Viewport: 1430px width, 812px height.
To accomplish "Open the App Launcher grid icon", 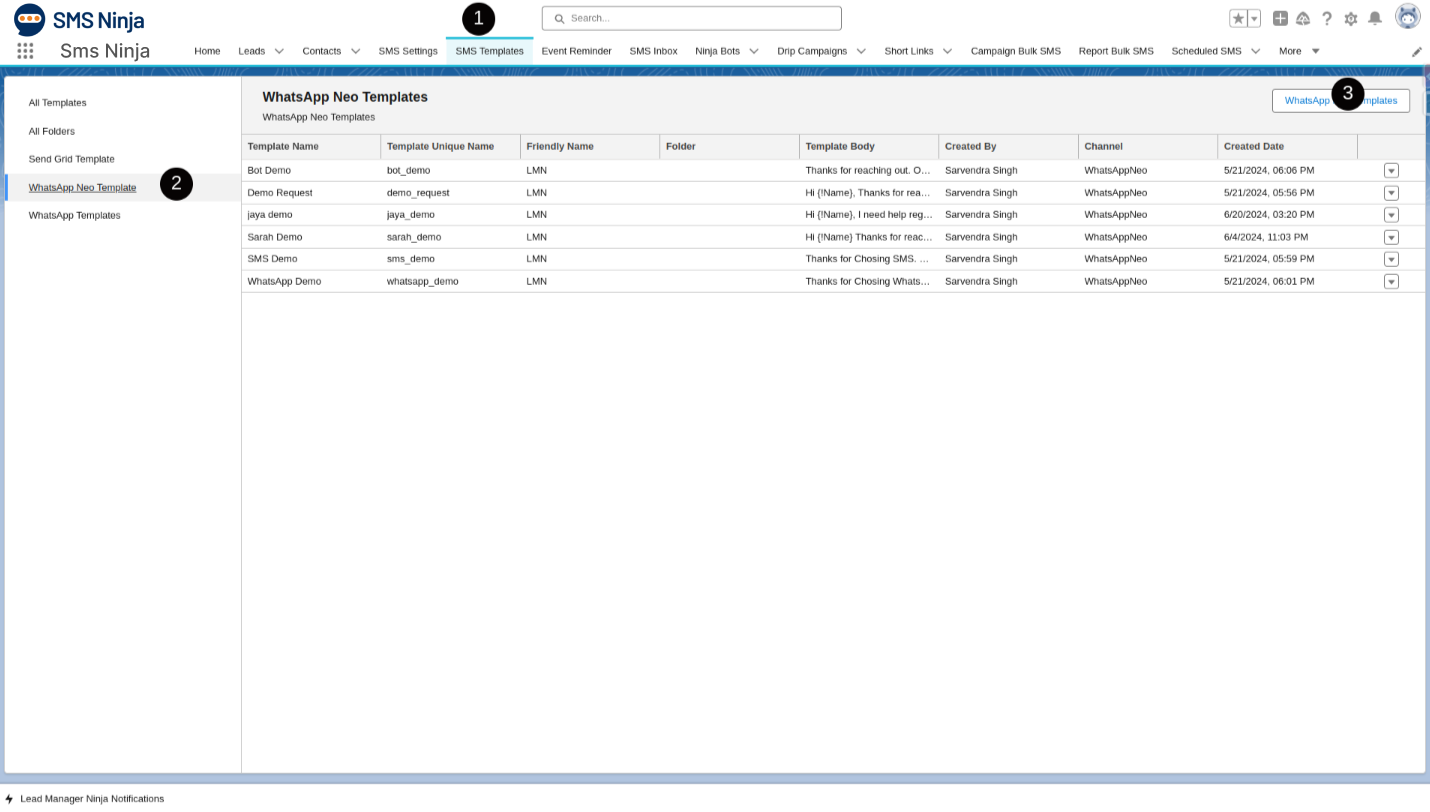I will (25, 51).
